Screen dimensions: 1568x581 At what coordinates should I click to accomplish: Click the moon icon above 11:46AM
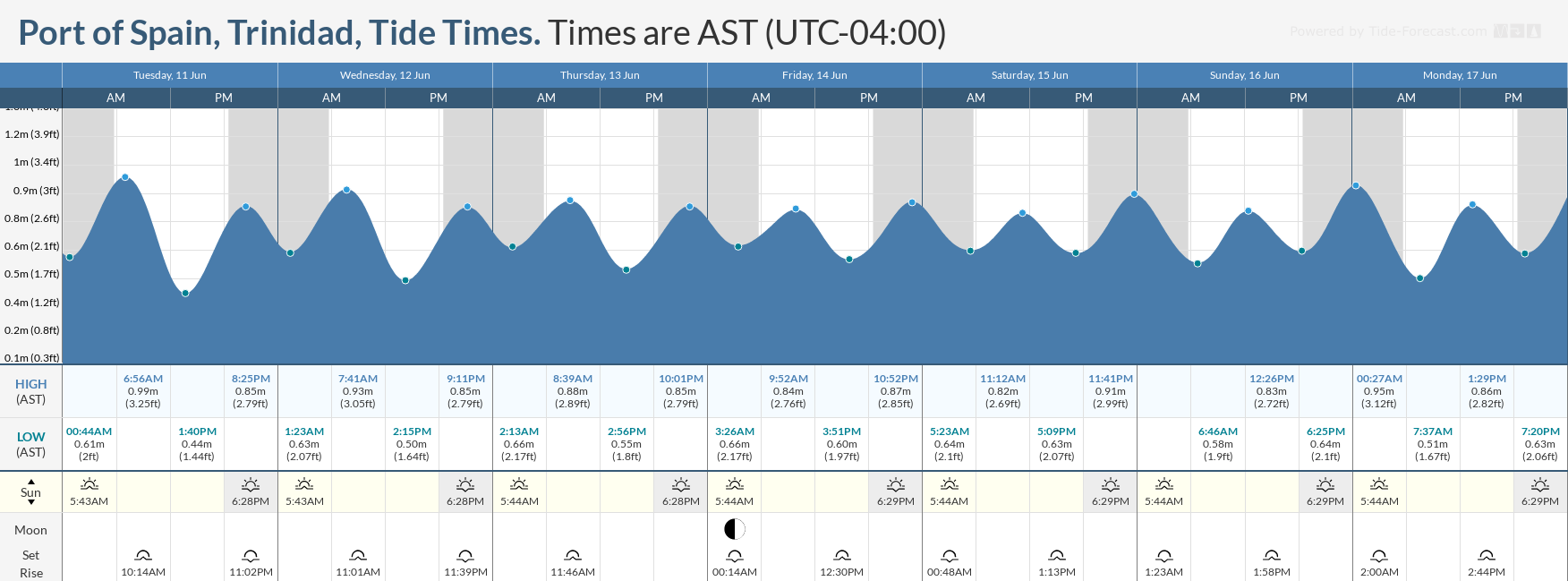pos(573,556)
